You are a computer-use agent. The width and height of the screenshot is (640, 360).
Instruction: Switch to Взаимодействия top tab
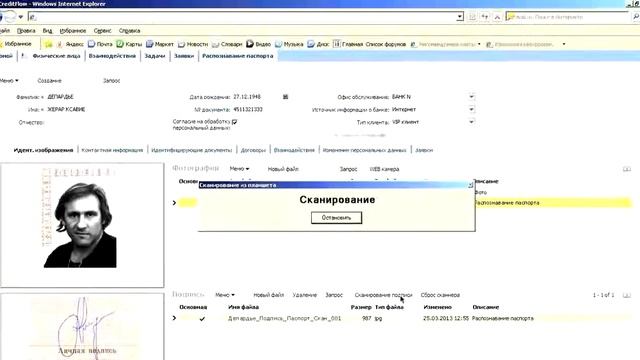coord(112,56)
